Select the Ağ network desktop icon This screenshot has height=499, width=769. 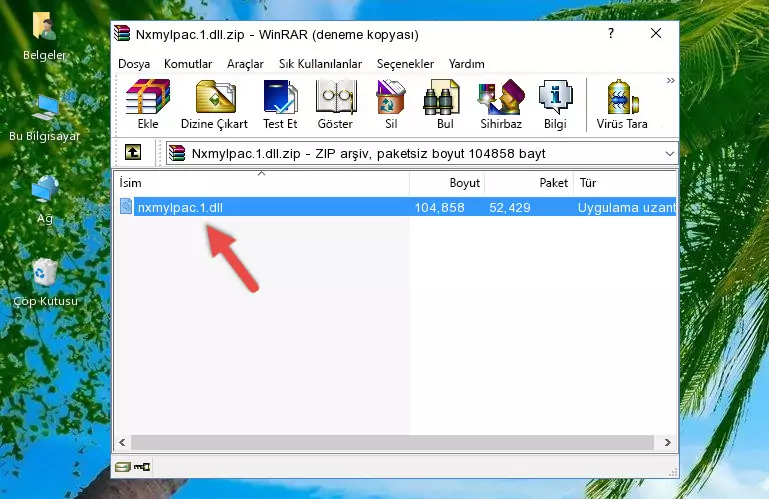pos(45,200)
